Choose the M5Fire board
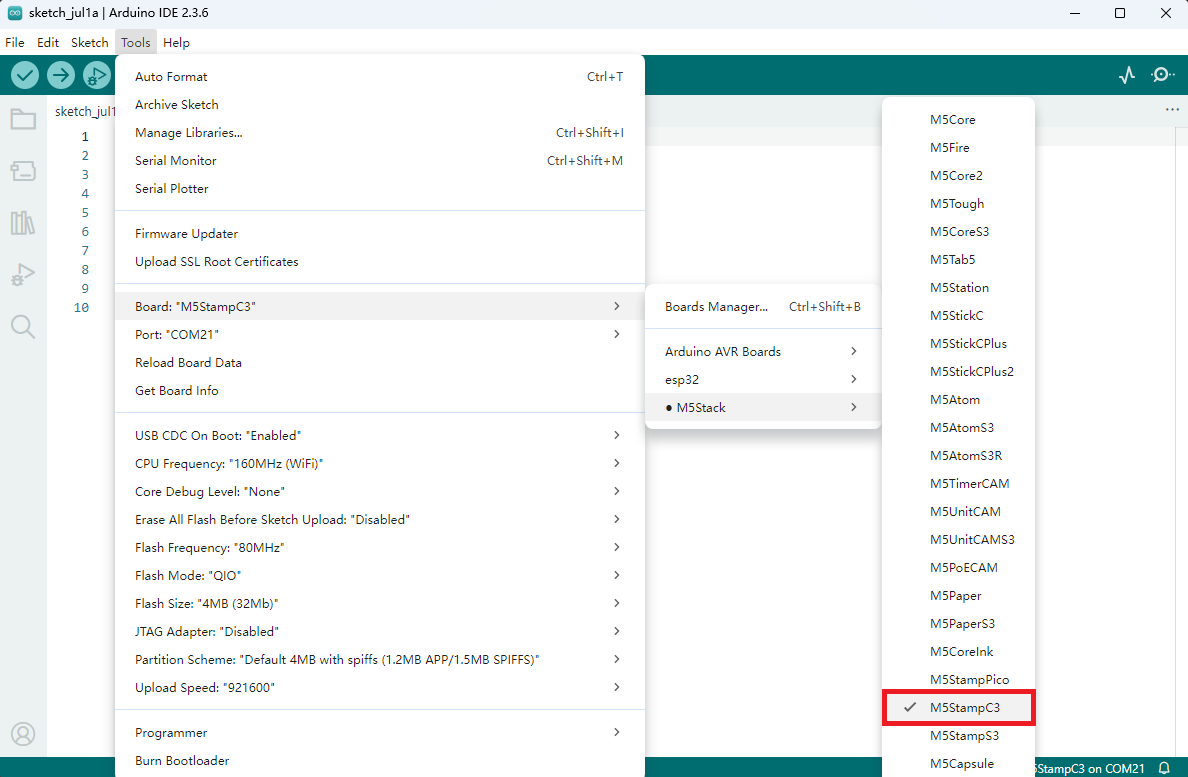 pyautogui.click(x=958, y=148)
